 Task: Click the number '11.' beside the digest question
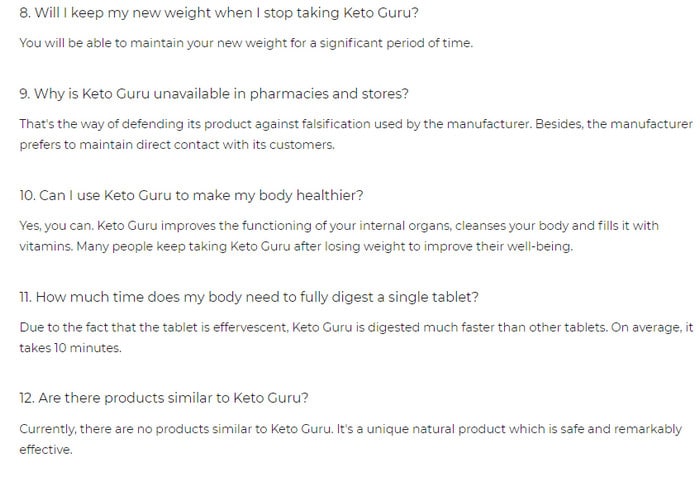(x=25, y=297)
